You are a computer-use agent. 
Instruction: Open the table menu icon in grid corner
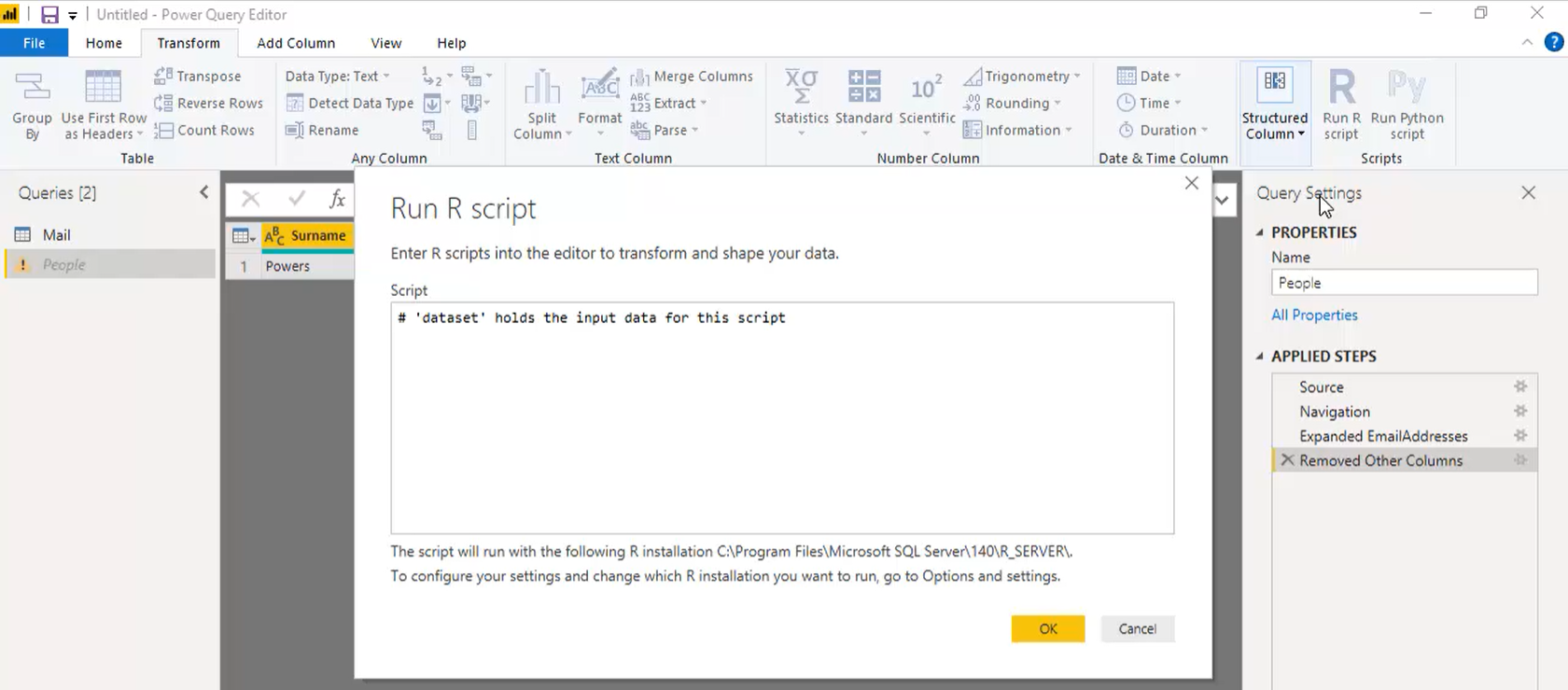pyautogui.click(x=244, y=236)
